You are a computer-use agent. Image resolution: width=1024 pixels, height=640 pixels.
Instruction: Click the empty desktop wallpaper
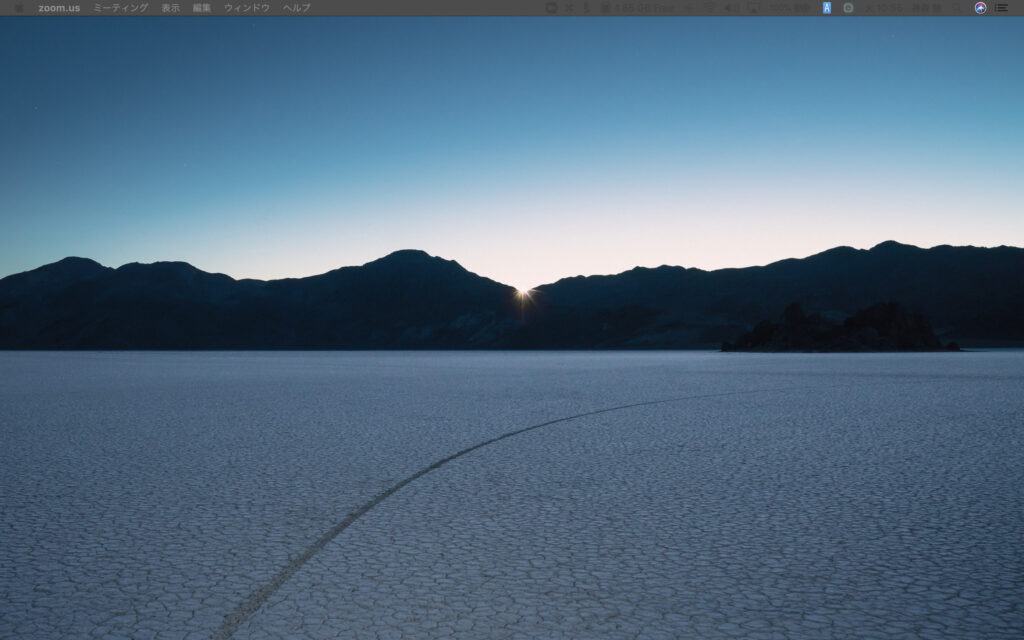click(500, 150)
